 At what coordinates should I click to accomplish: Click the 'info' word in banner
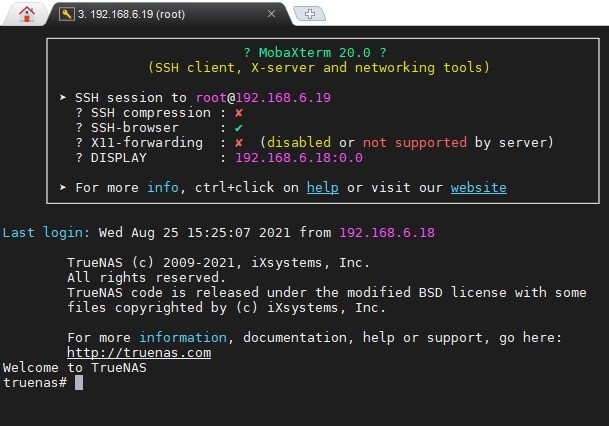(x=163, y=188)
